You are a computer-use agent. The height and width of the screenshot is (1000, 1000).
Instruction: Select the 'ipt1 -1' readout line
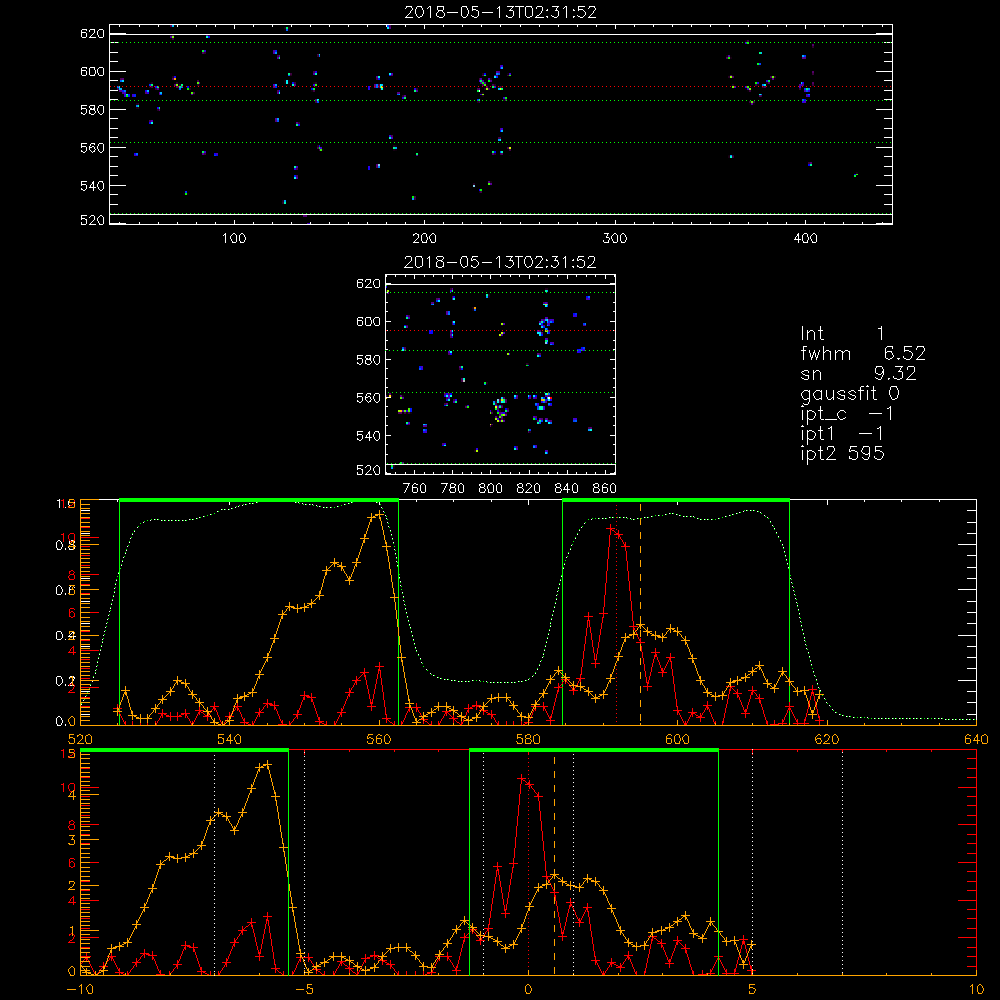click(x=842, y=434)
